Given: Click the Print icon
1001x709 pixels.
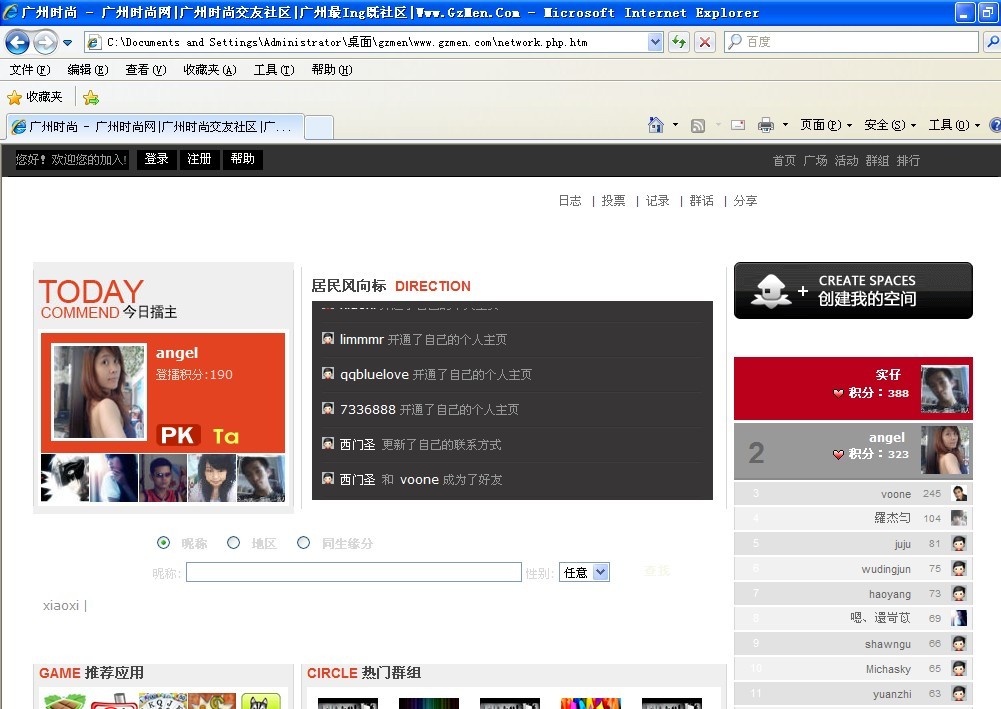Looking at the screenshot, I should tap(765, 125).
